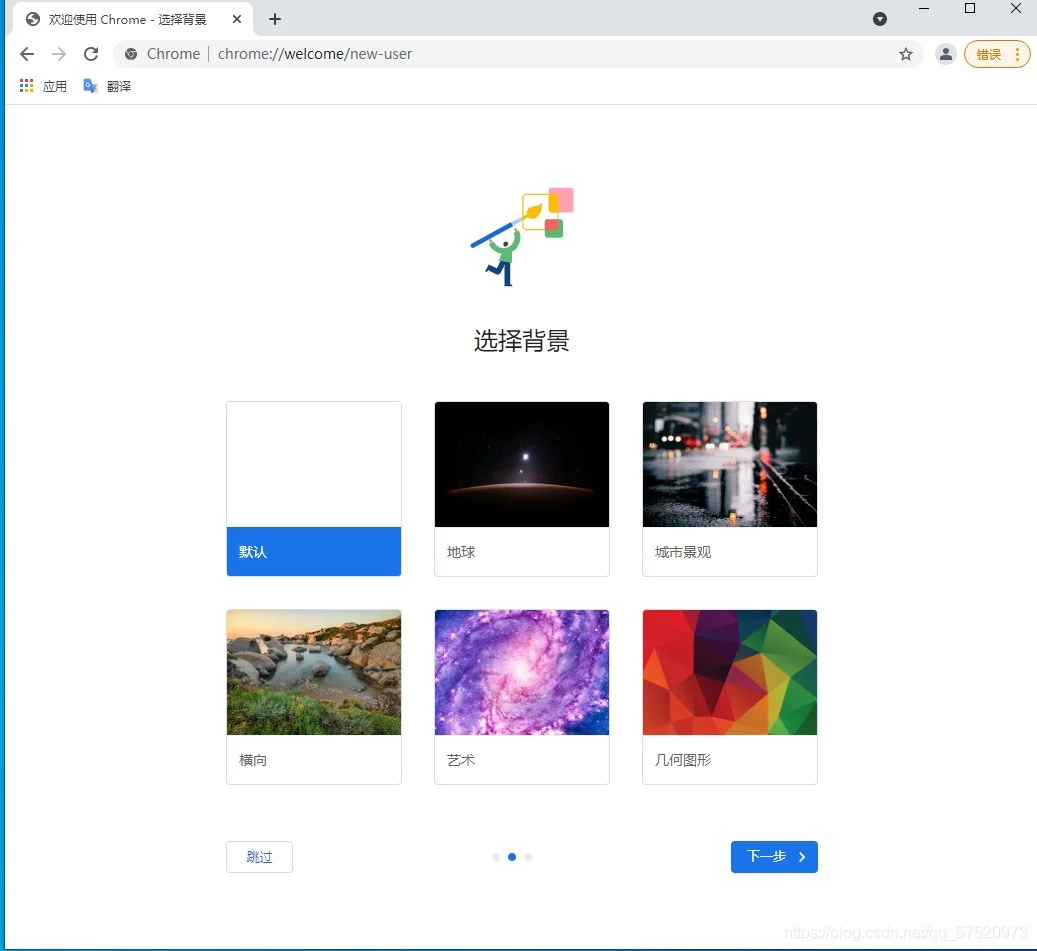The image size is (1037, 951).
Task: Close the Chrome window
Action: 1016,9
